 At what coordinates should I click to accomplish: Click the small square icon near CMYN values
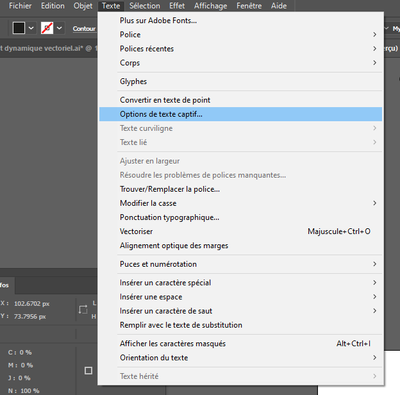pyautogui.click(x=88, y=370)
